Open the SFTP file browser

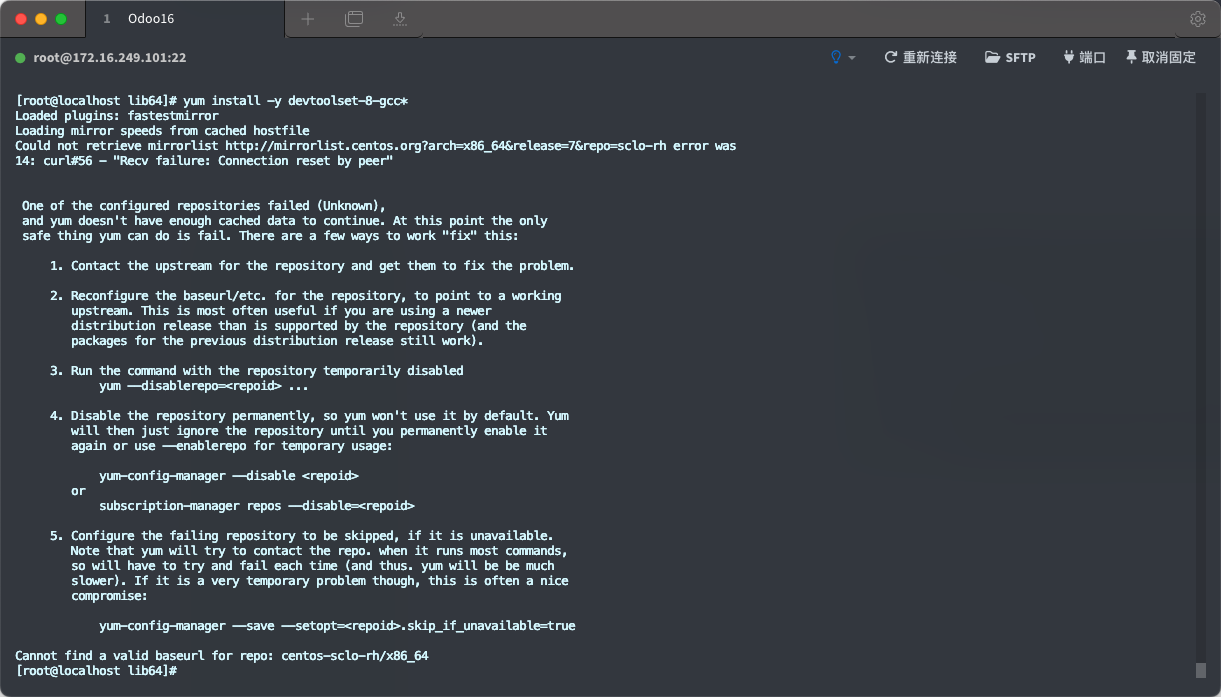click(1010, 58)
